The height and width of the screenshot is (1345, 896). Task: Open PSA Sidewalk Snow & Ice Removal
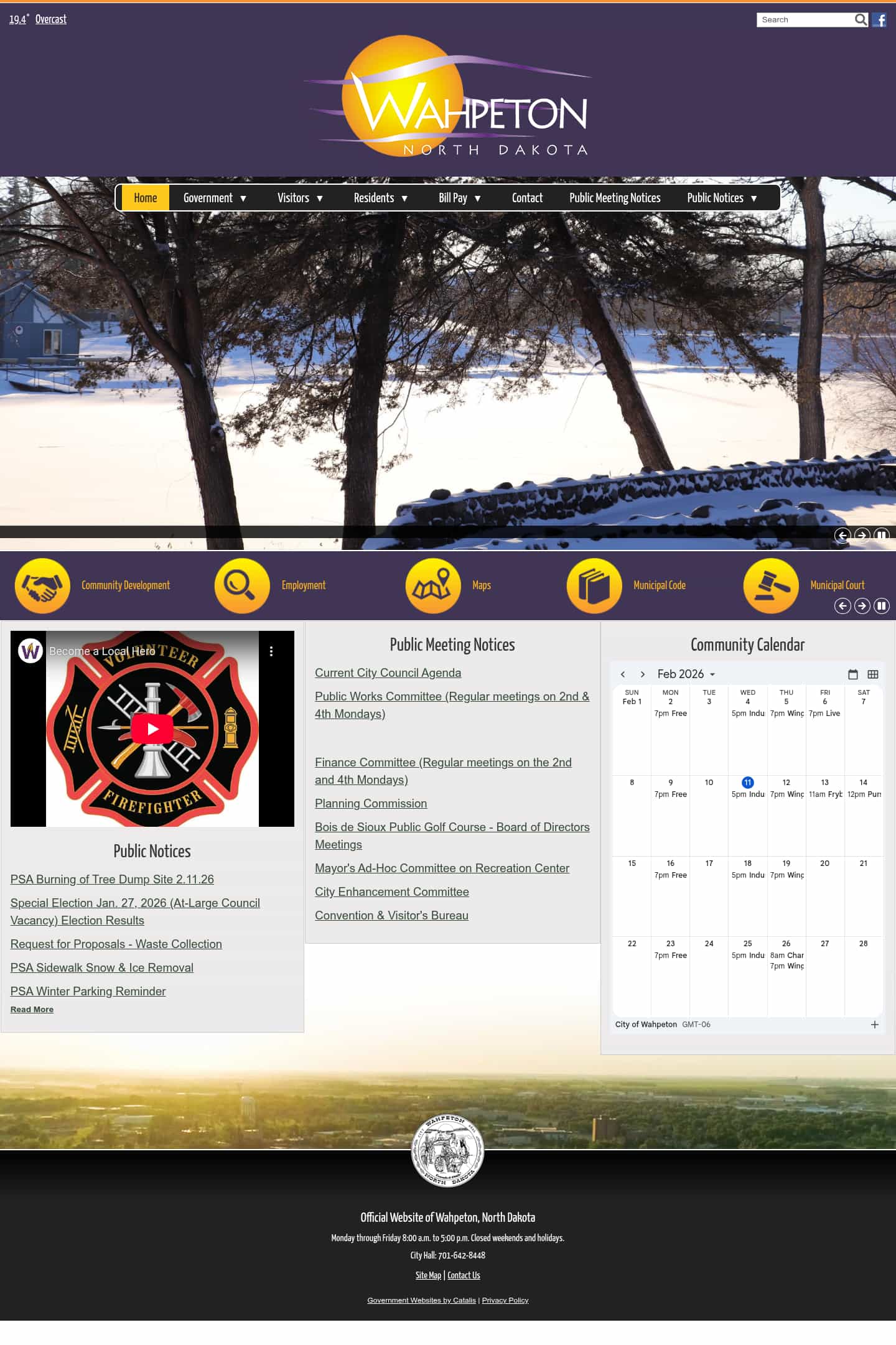[102, 968]
